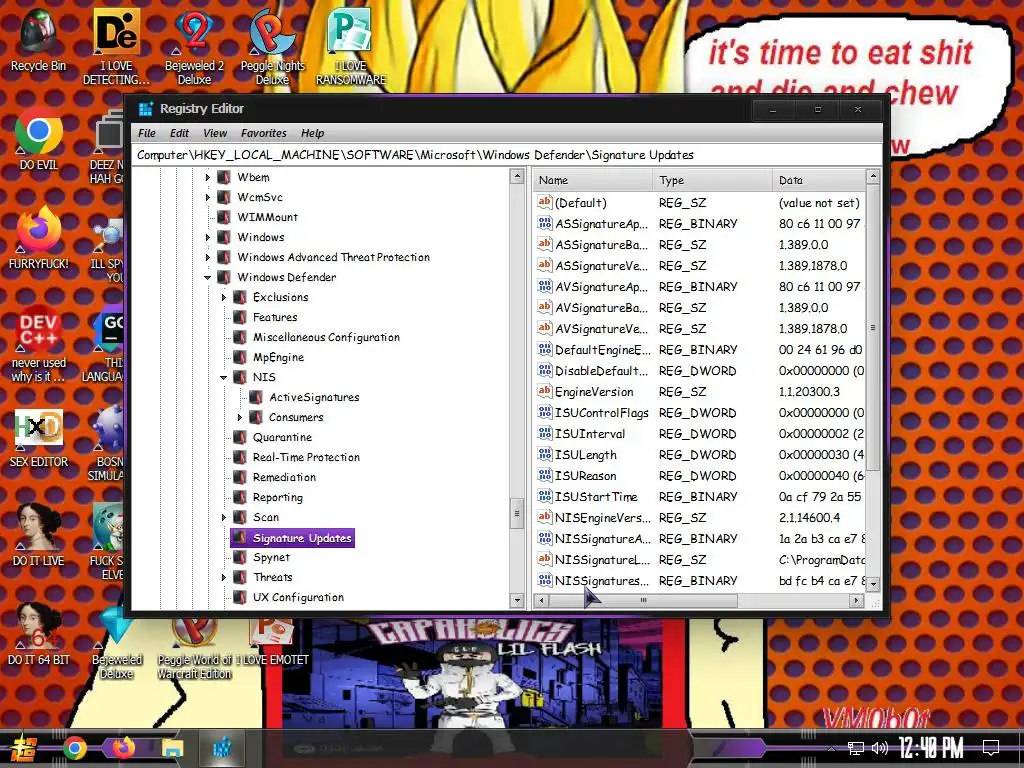1024x768 pixels.
Task: Select the ISUStartTime value row
Action: [x=699, y=496]
